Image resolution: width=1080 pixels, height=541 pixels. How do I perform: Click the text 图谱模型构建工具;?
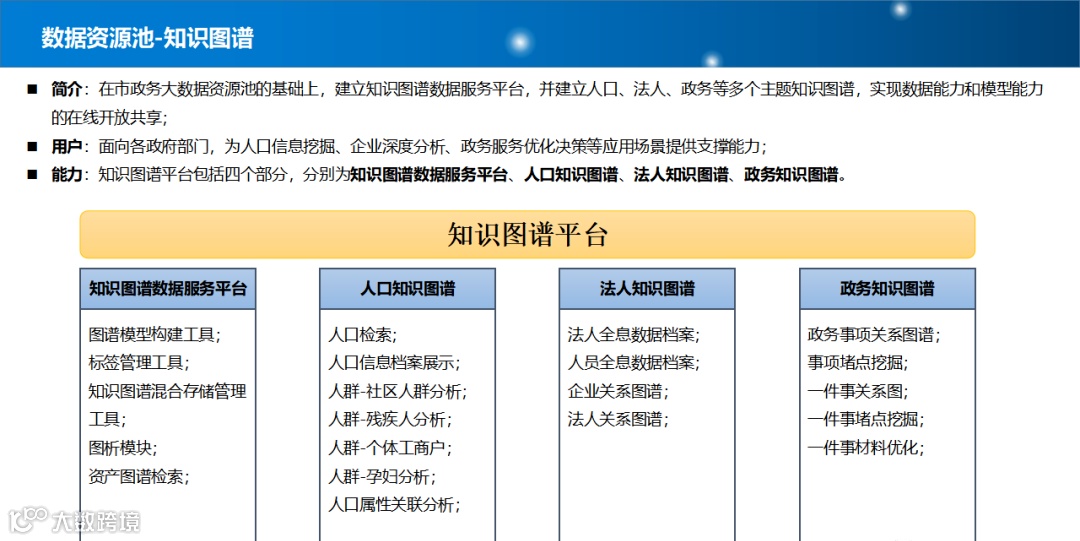point(155,336)
